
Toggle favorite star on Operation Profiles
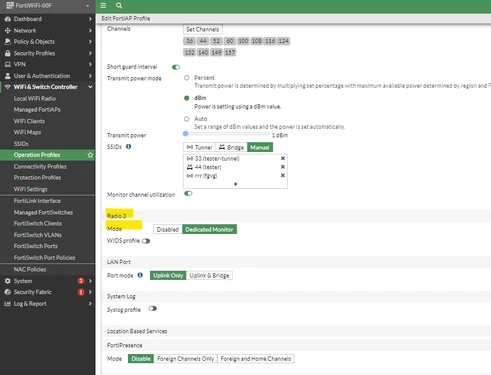pos(90,155)
